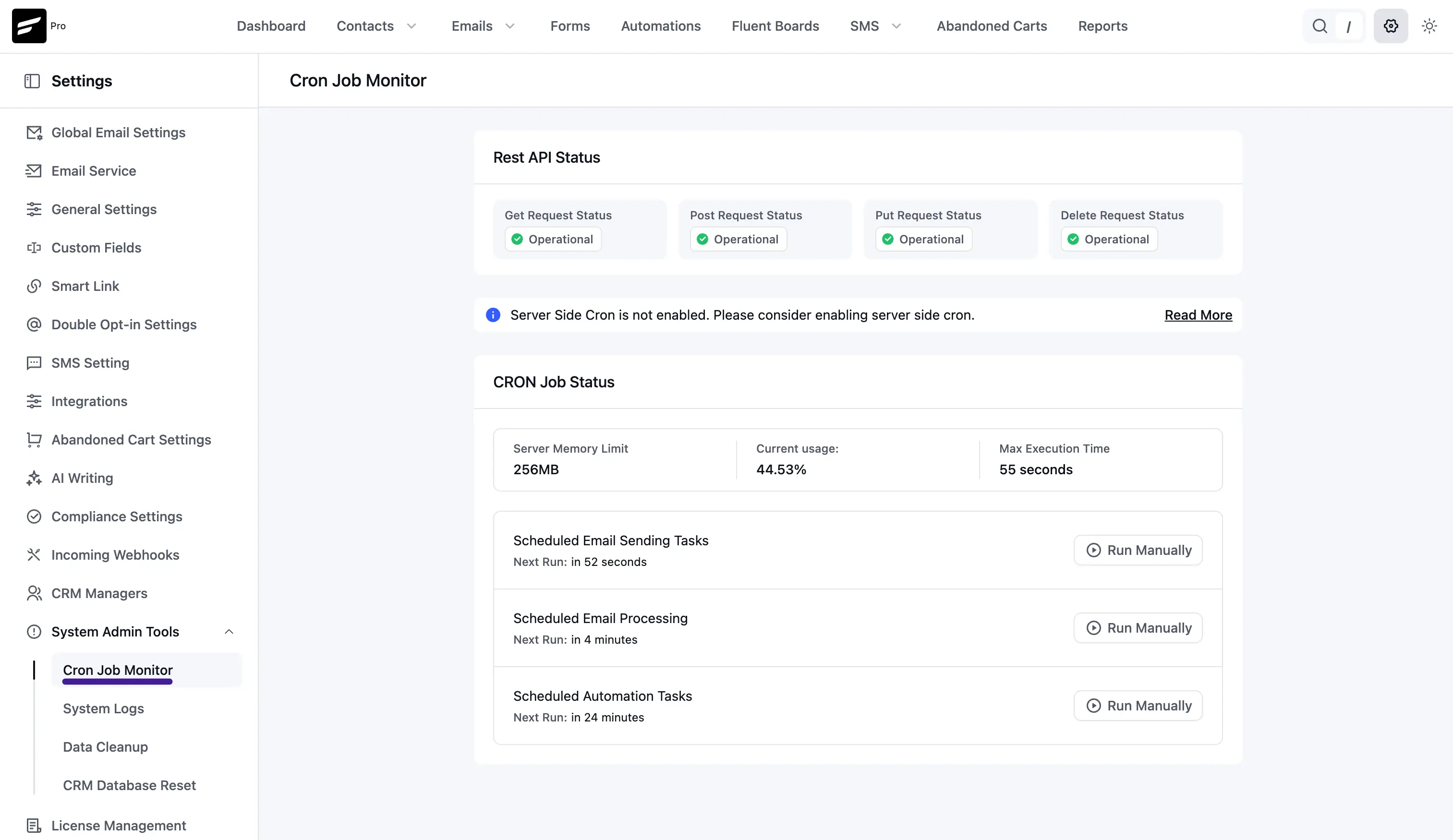Click the General Settings sliders icon
Viewport: 1453px width, 840px height.
point(34,209)
